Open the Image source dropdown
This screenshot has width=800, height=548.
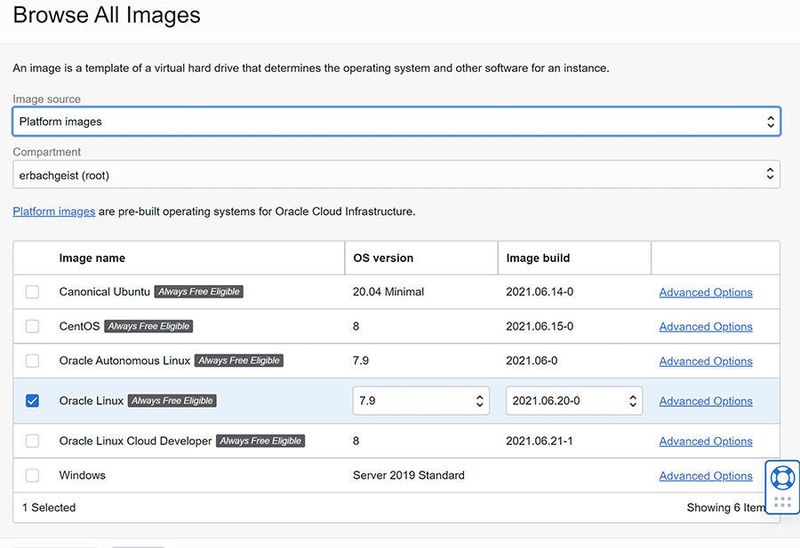tap(396, 121)
